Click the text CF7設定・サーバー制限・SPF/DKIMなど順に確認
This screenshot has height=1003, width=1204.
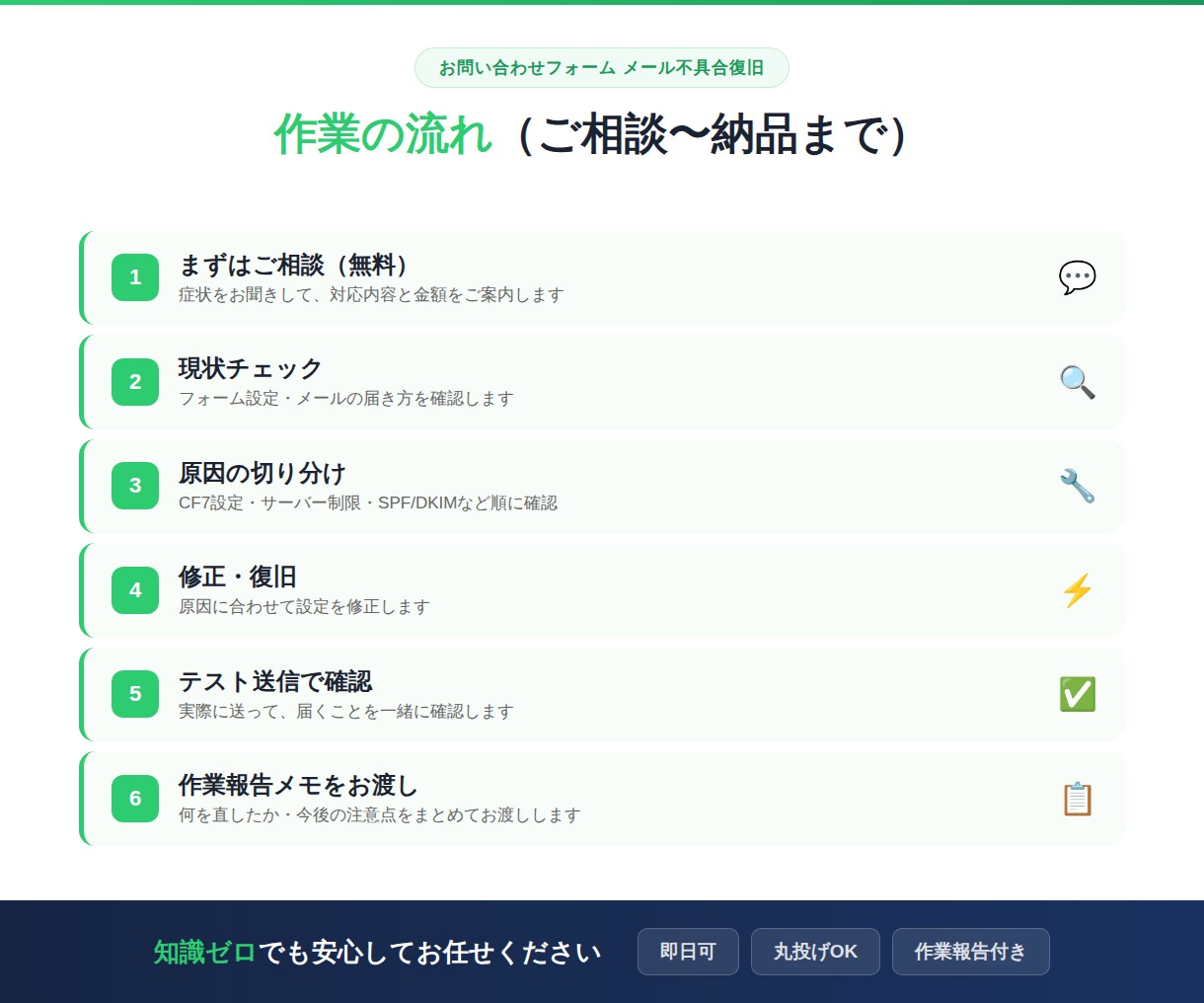(x=368, y=503)
